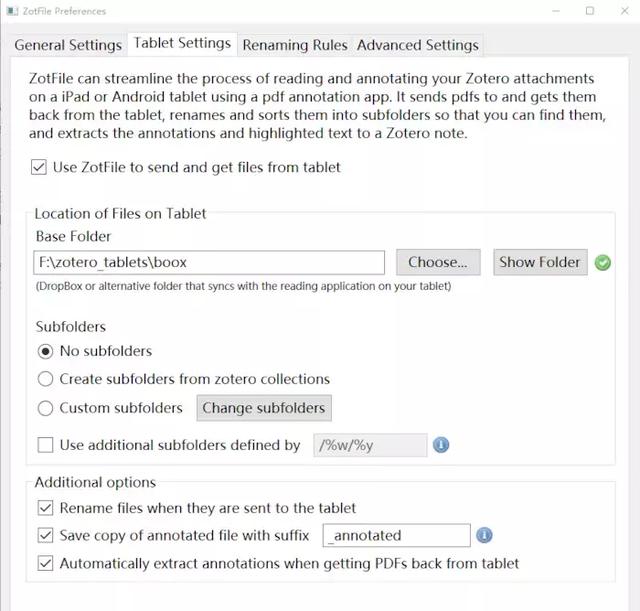
Task: Toggle Save copy of annotated file checkbox
Action: tap(45, 535)
